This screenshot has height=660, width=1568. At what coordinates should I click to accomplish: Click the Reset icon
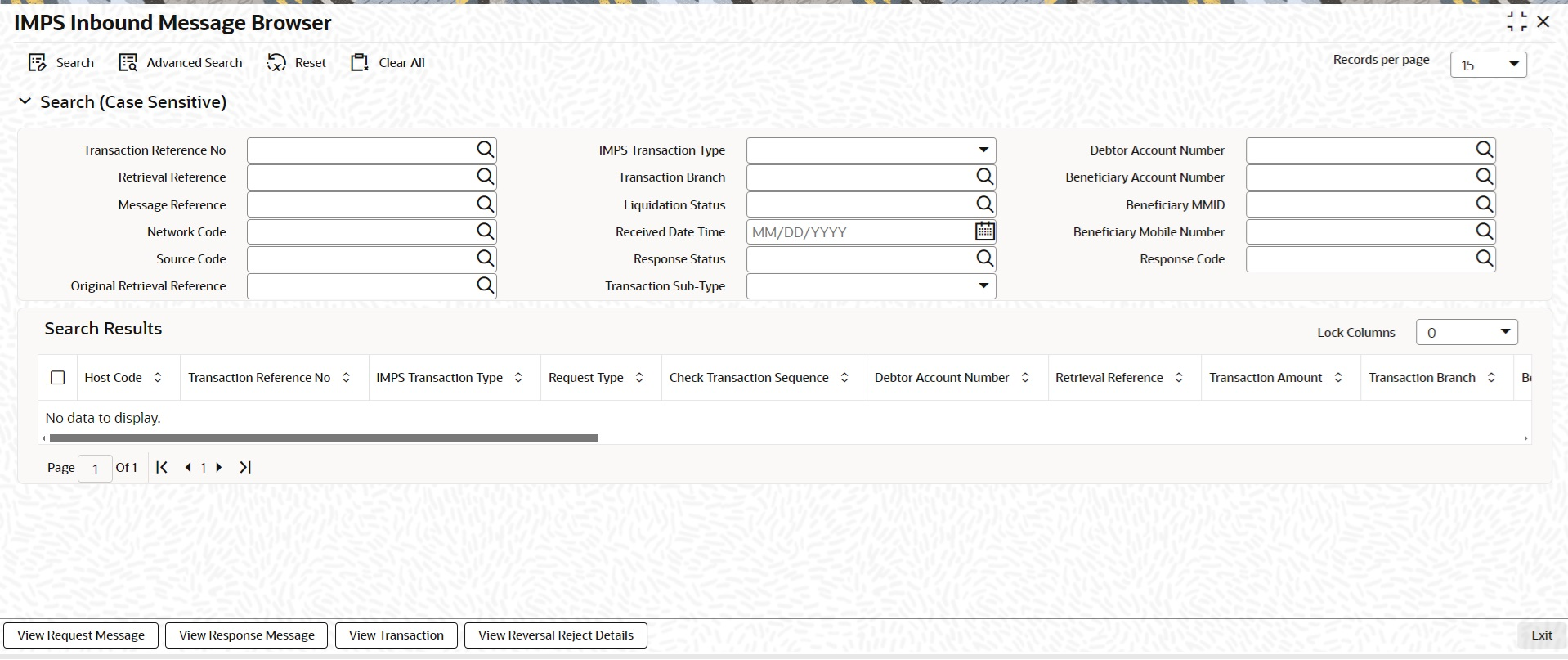tap(276, 63)
